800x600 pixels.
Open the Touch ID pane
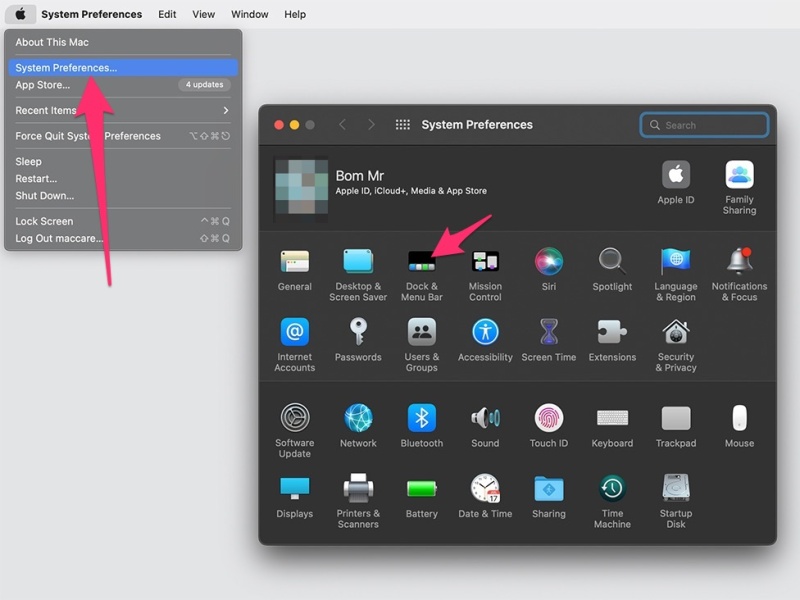click(x=549, y=418)
